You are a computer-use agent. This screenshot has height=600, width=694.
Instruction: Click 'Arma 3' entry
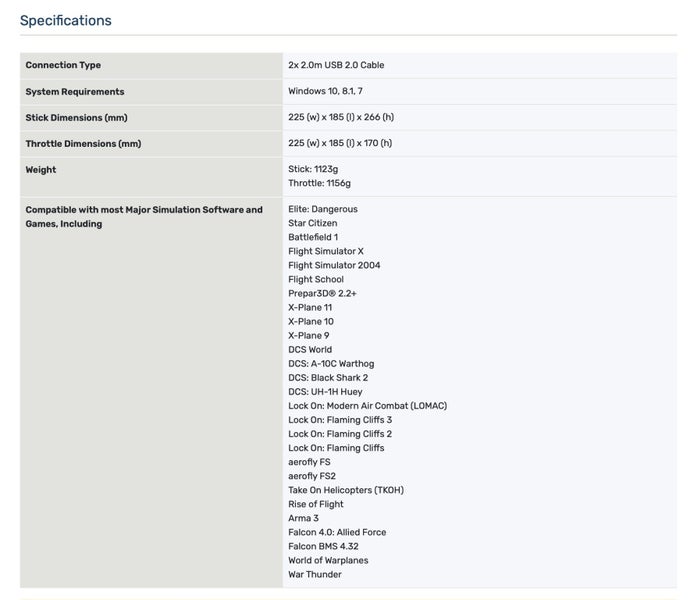coord(303,518)
